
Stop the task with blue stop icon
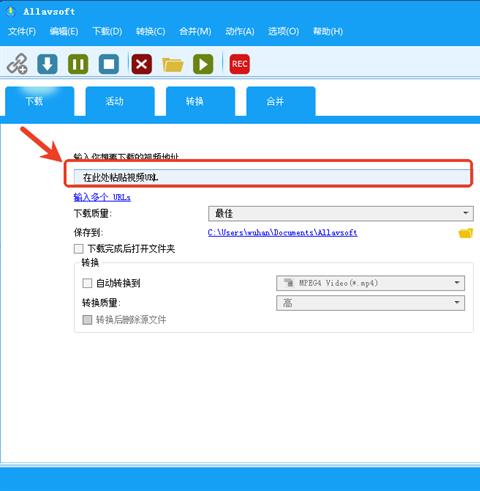[109, 64]
